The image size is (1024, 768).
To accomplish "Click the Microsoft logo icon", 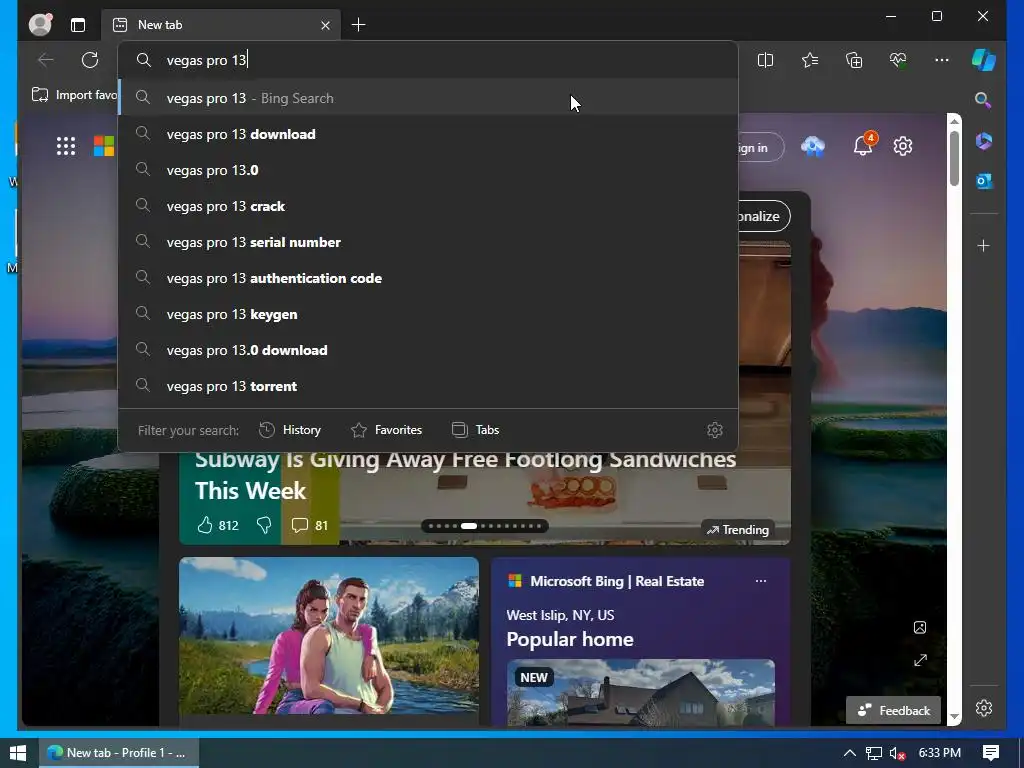I will (x=104, y=146).
